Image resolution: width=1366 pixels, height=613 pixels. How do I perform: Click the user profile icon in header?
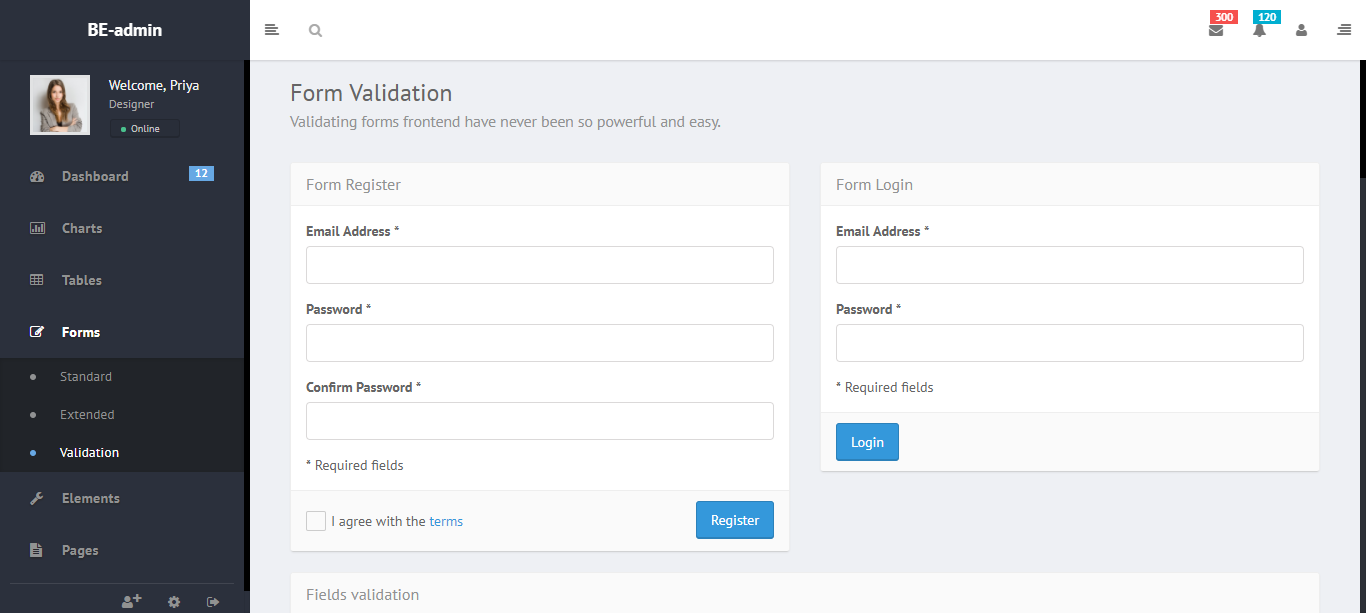point(1301,30)
